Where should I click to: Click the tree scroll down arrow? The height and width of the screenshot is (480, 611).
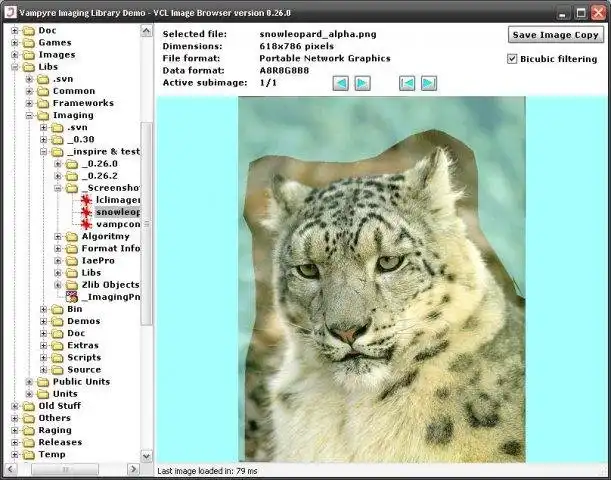[147, 456]
